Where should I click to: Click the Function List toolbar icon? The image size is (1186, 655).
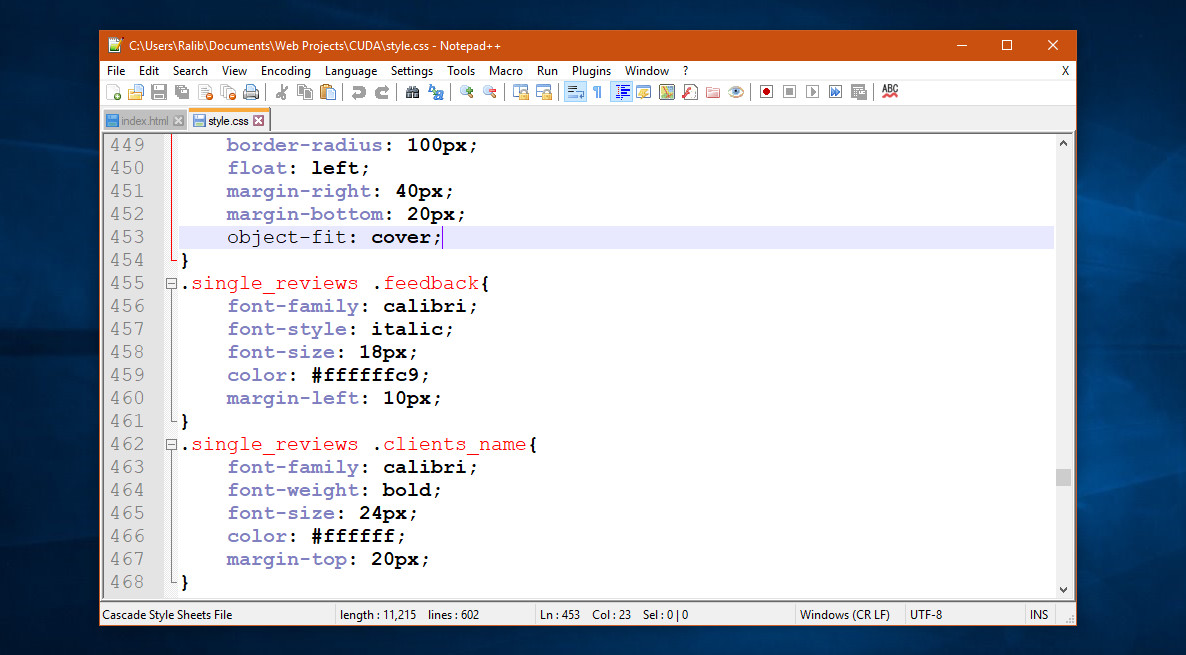(x=689, y=92)
